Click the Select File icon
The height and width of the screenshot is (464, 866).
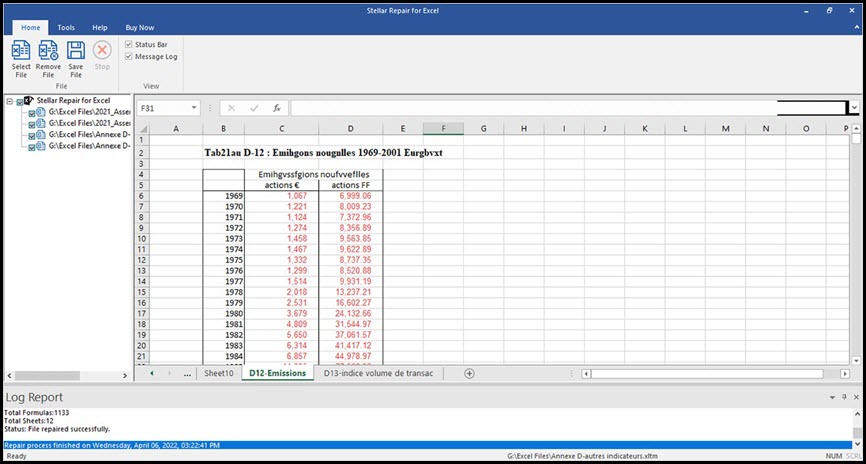[21, 50]
